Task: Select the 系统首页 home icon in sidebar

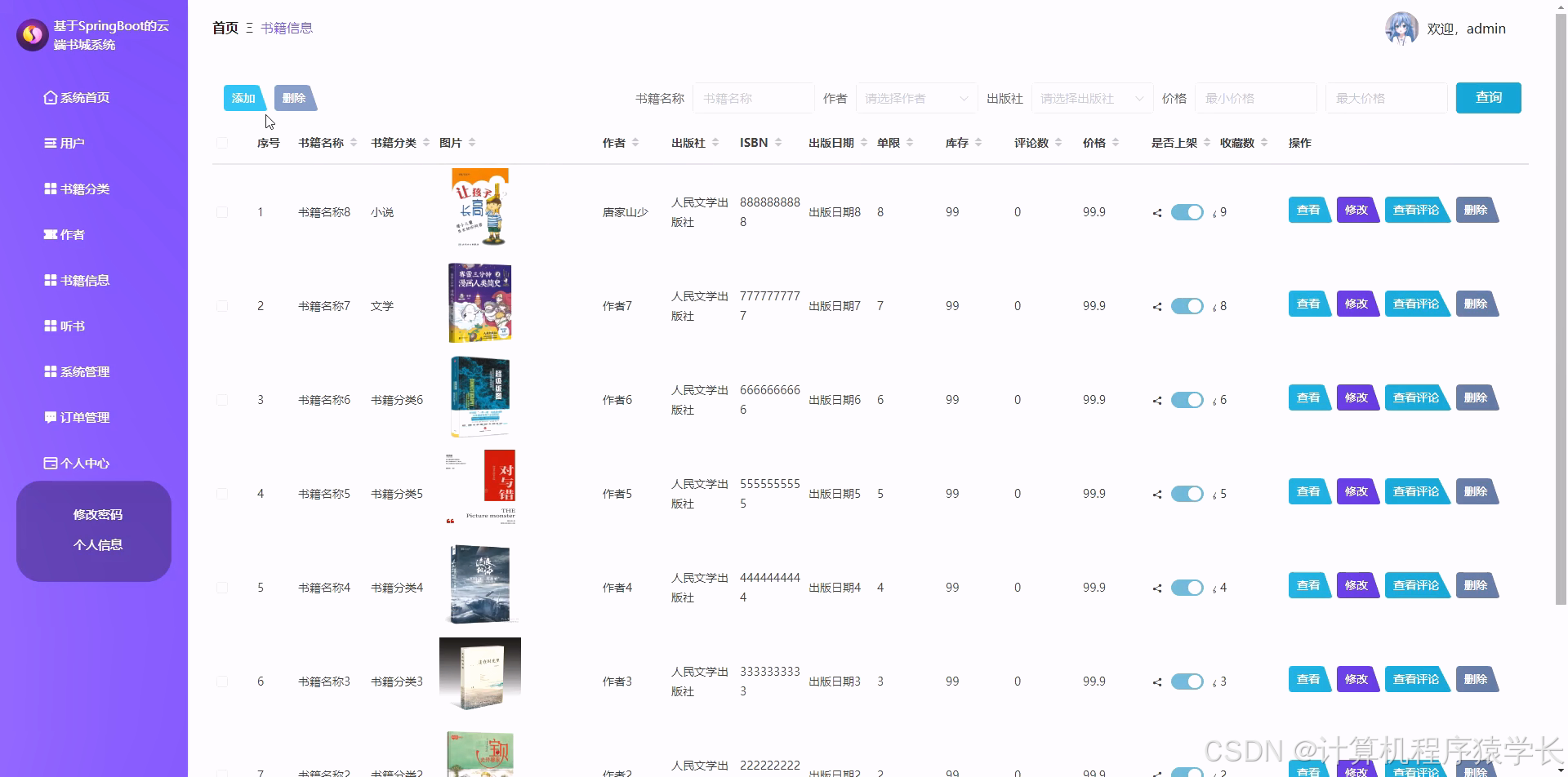Action: click(49, 97)
